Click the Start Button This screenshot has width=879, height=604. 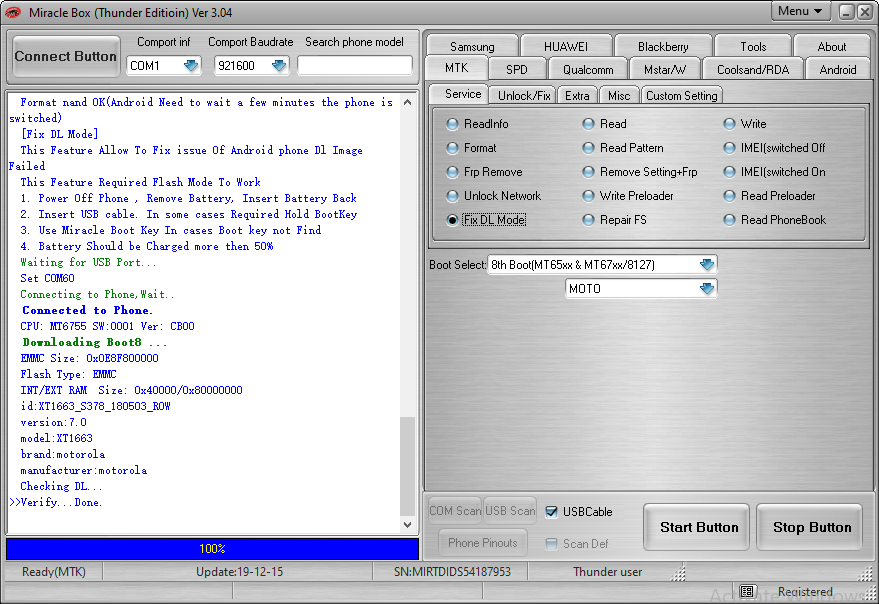click(697, 527)
